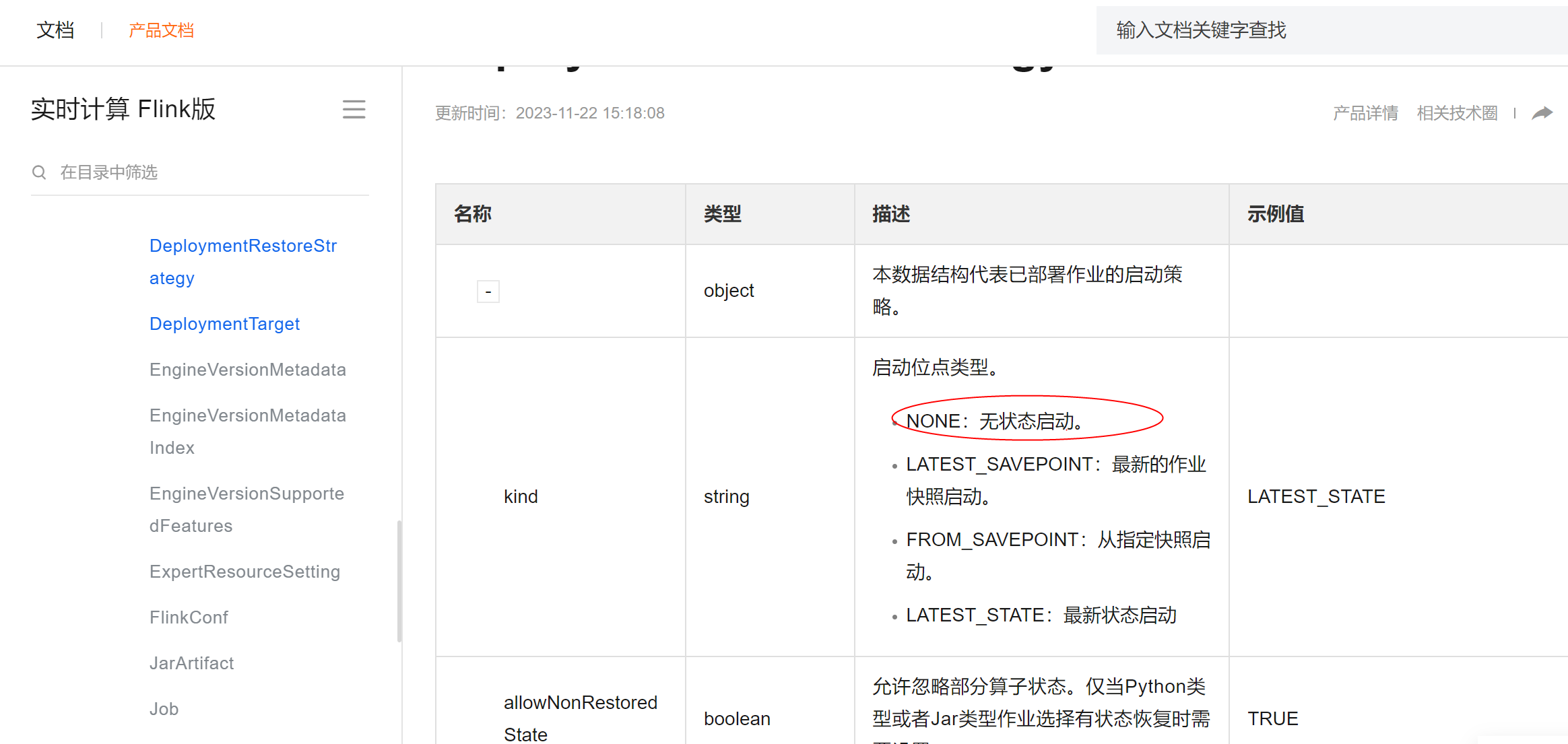Select DeploymentRestoreStrategy in sidebar
Image resolution: width=1568 pixels, height=744 pixels.
tap(243, 262)
